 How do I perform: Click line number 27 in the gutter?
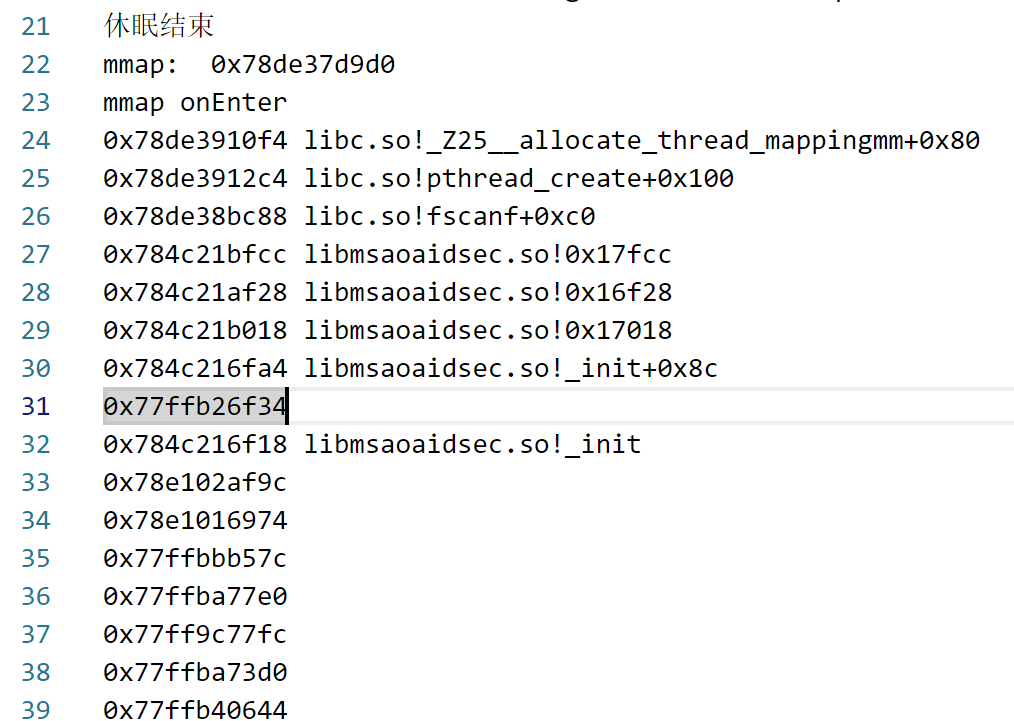[x=35, y=255]
